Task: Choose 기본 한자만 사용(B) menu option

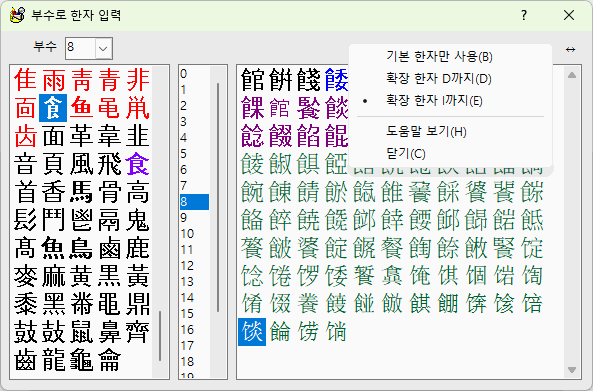Action: pos(439,57)
